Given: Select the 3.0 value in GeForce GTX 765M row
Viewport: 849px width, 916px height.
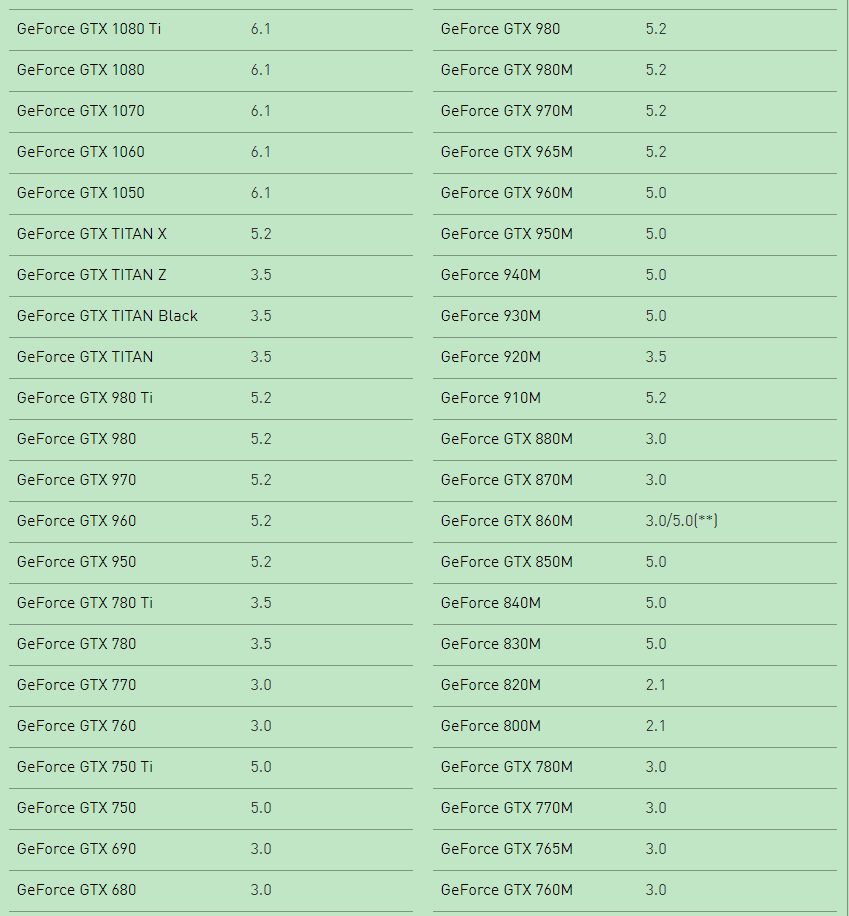Looking at the screenshot, I should pyautogui.click(x=656, y=849).
